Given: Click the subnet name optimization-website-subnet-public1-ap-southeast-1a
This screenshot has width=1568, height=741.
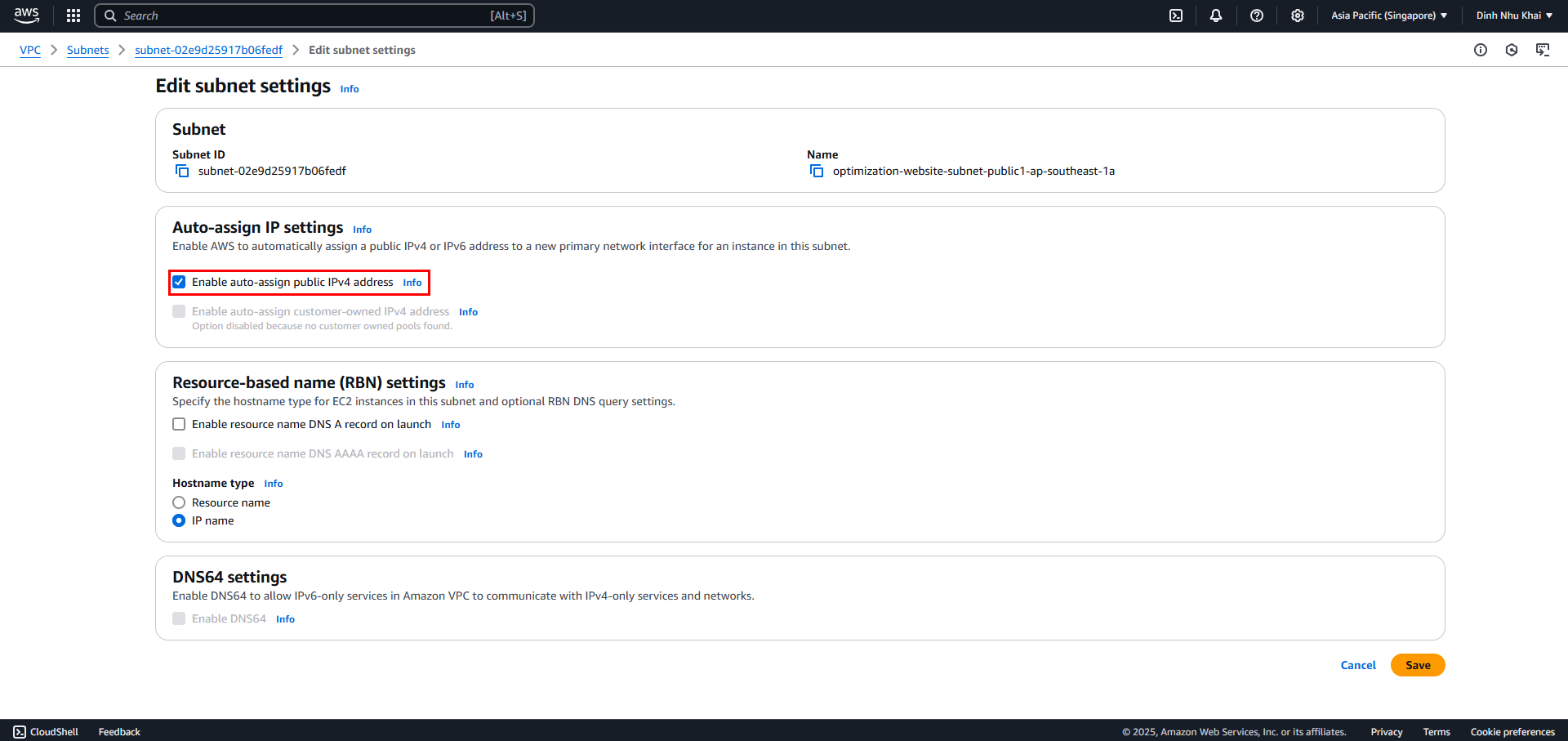Looking at the screenshot, I should point(973,171).
